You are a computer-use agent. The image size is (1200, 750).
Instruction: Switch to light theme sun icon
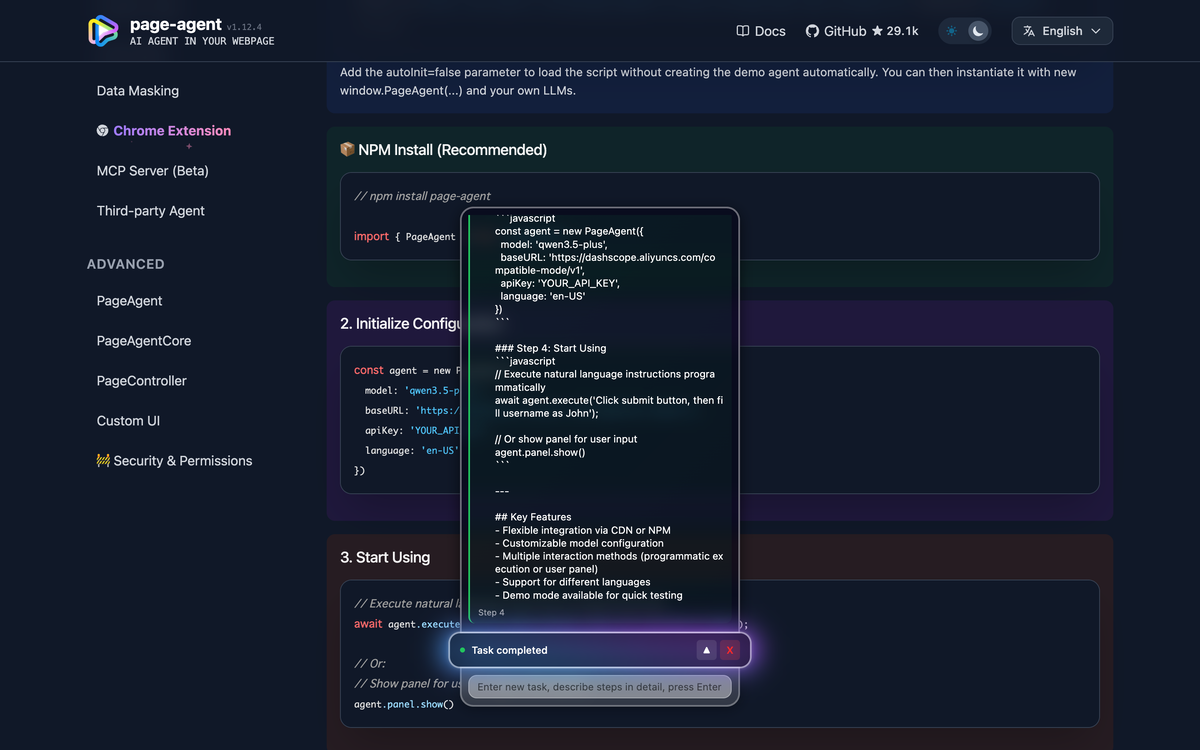[952, 31]
